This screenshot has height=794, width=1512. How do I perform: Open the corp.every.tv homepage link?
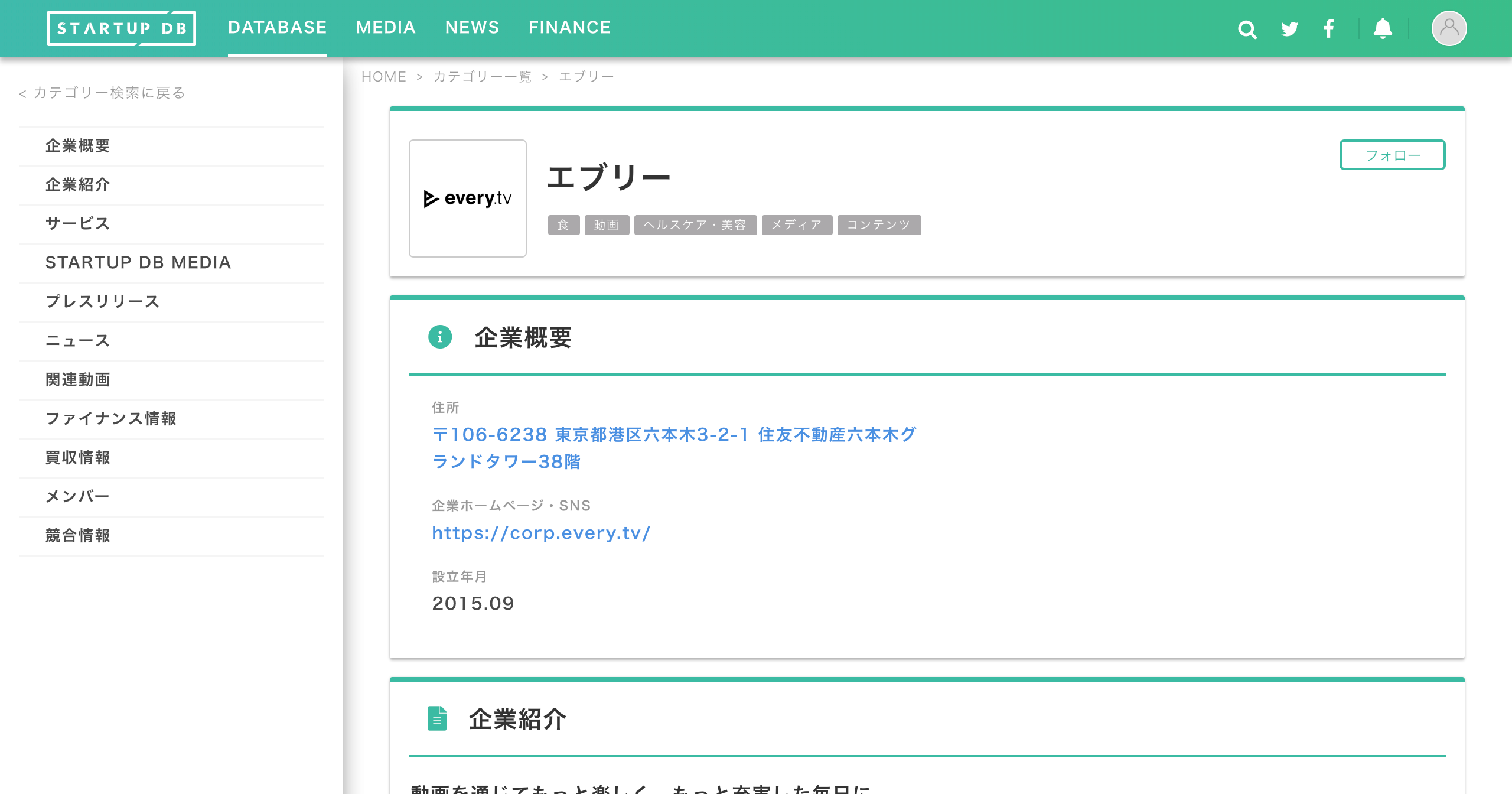[x=541, y=533]
